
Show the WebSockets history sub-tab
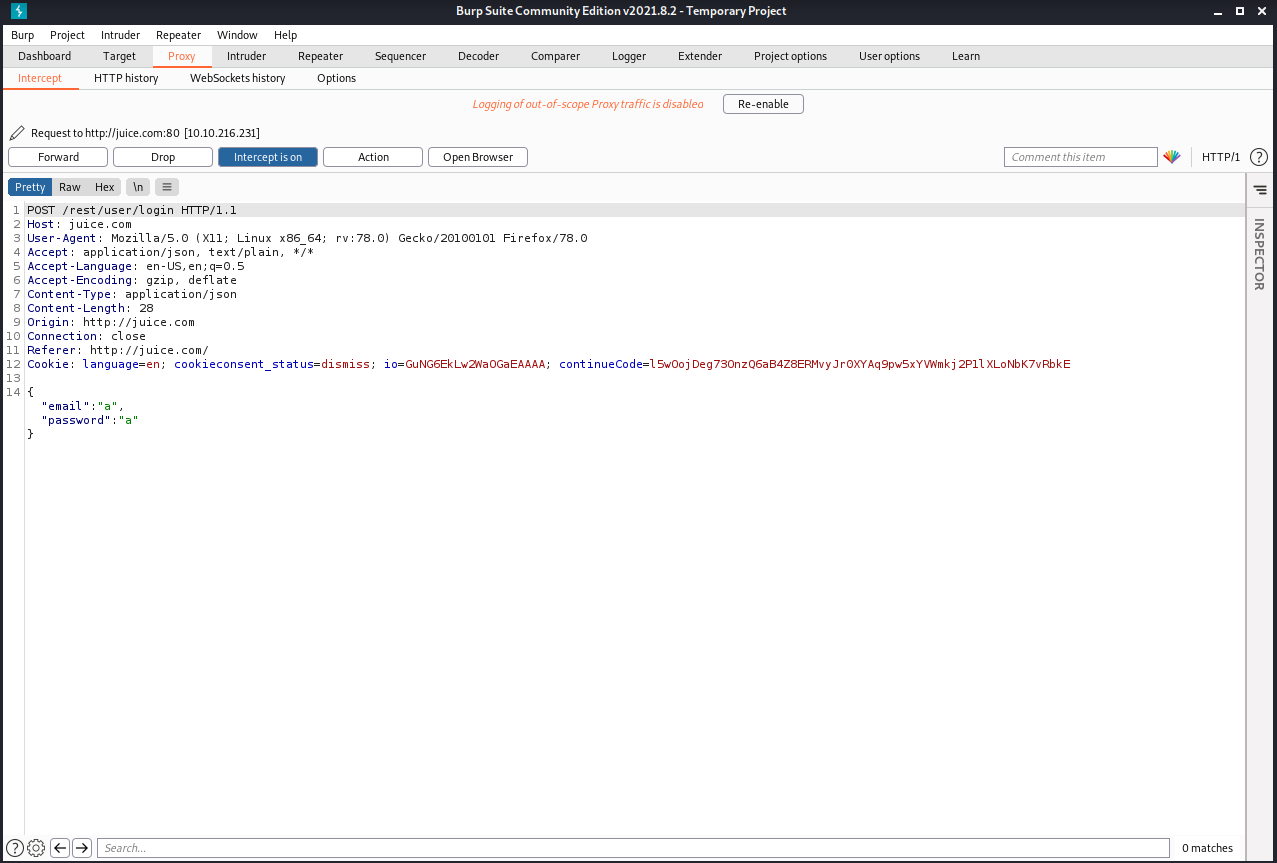pos(237,78)
